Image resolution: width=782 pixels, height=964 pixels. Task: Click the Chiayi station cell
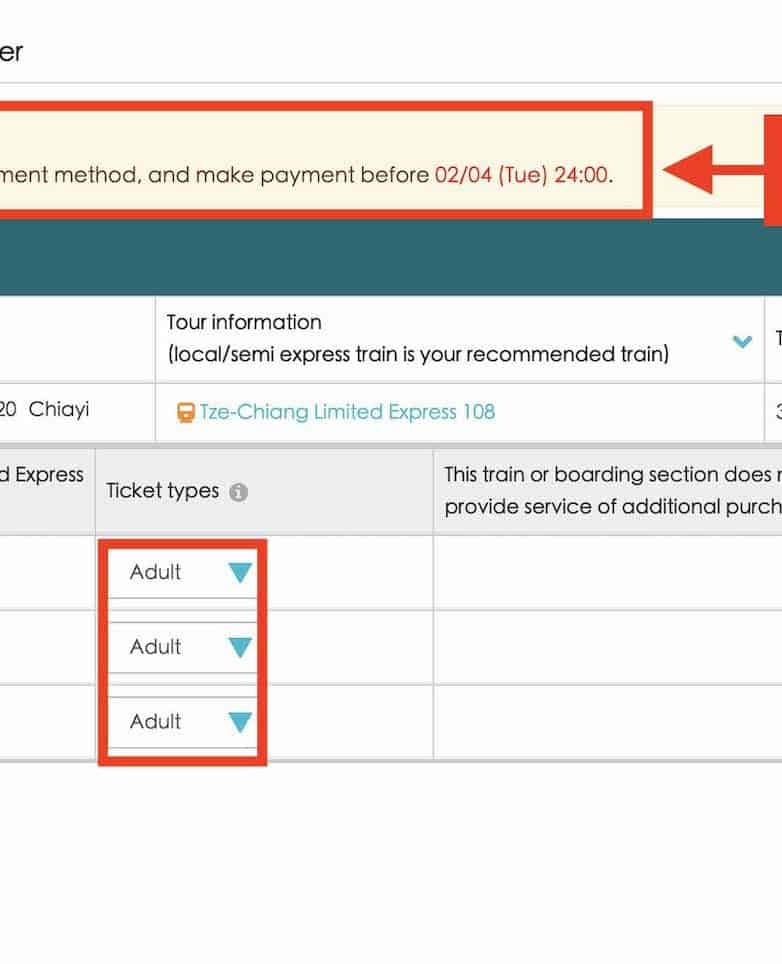pos(58,409)
